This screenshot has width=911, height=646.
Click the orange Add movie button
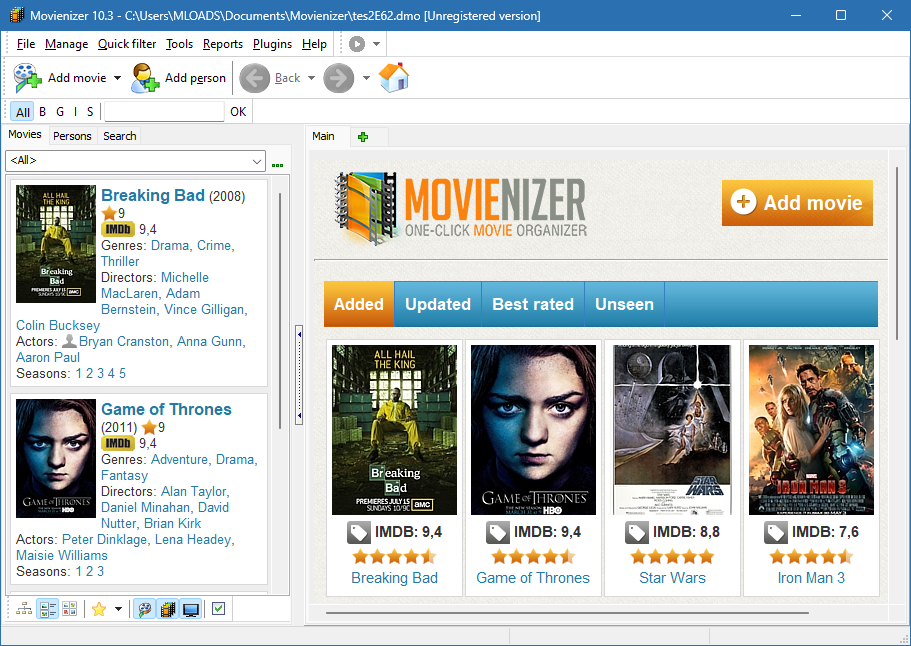pos(797,203)
